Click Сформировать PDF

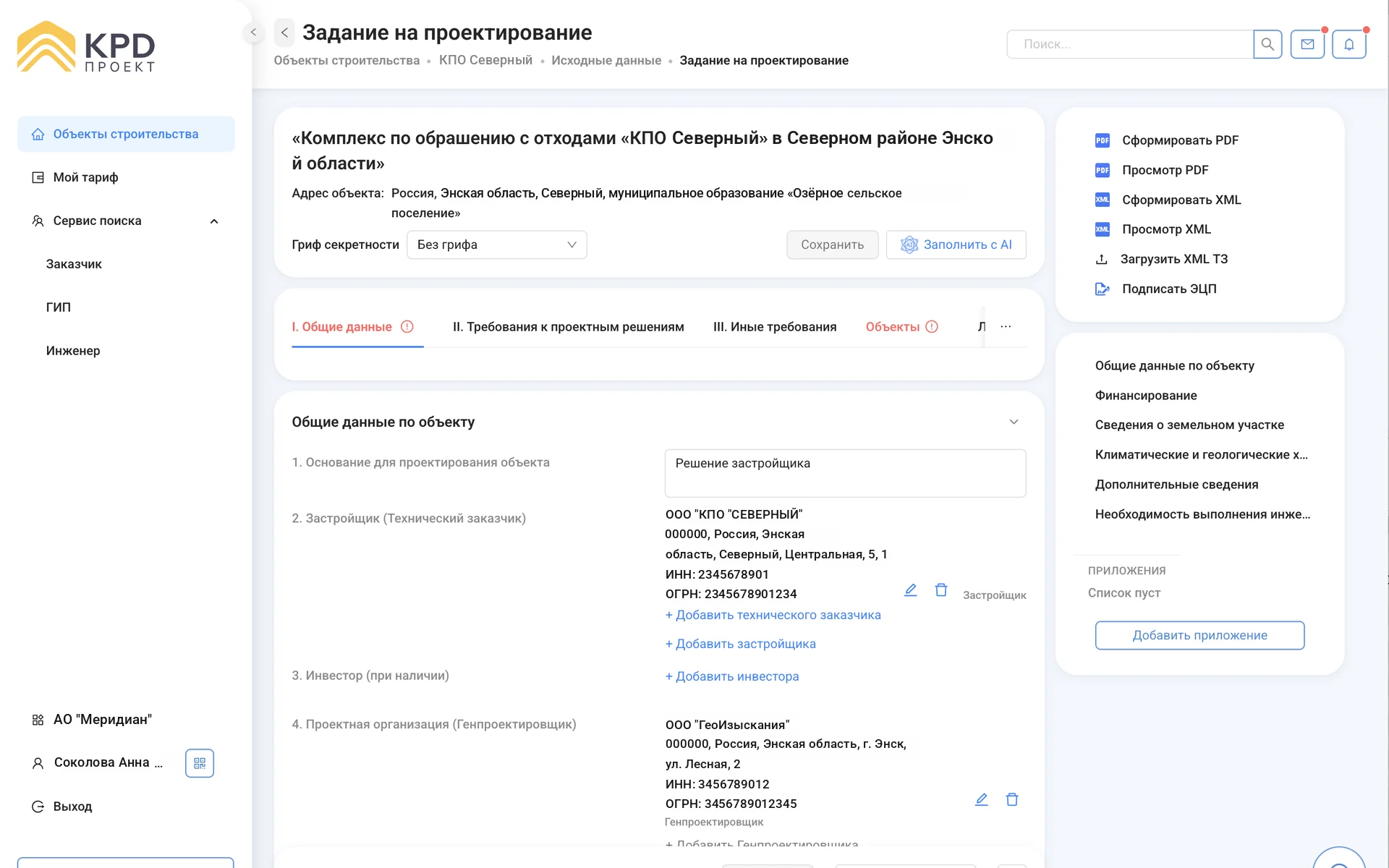[1167, 140]
